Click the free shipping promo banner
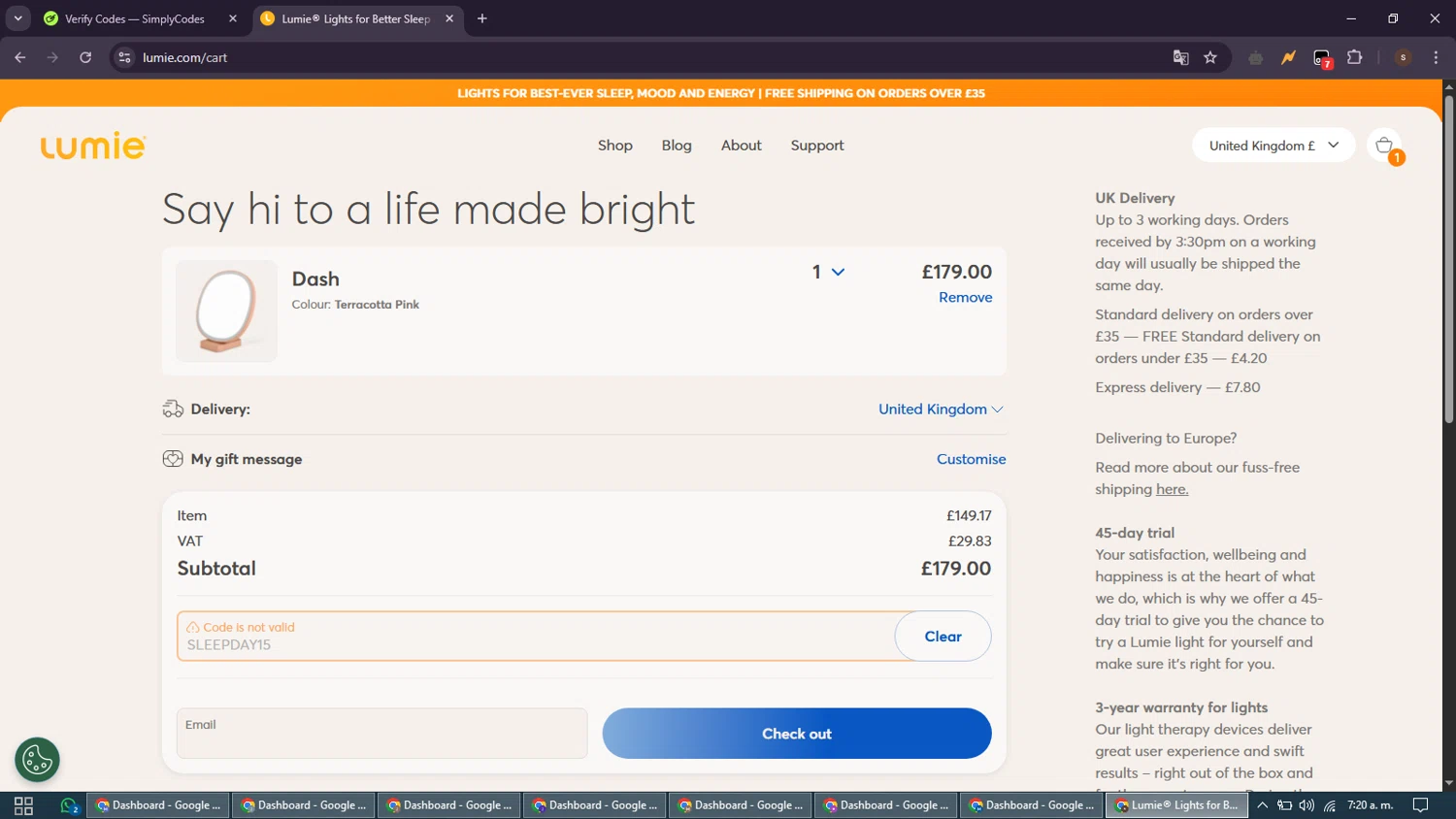This screenshot has width=1456, height=819. [721, 93]
